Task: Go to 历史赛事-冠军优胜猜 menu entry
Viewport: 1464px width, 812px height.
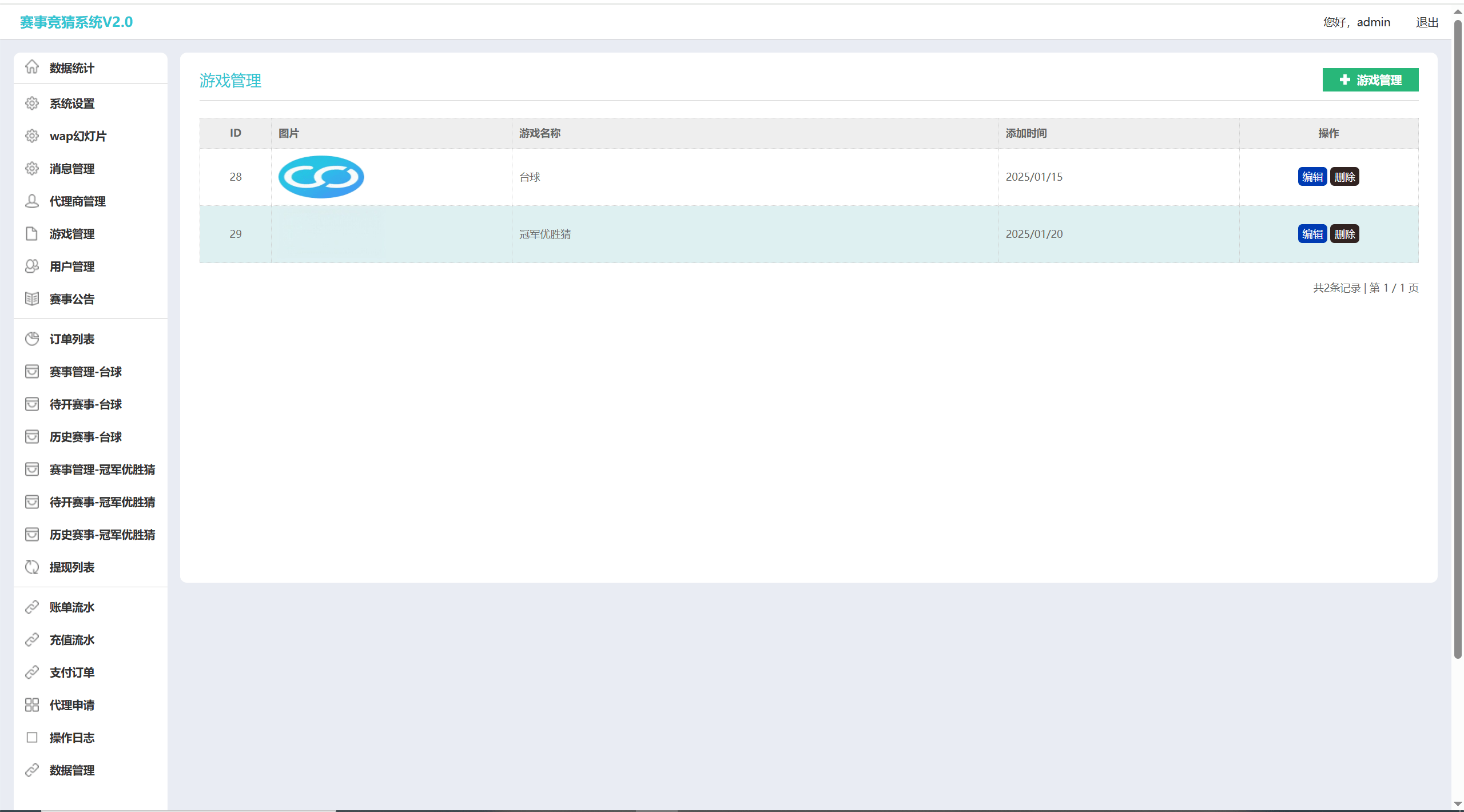Action: (102, 535)
